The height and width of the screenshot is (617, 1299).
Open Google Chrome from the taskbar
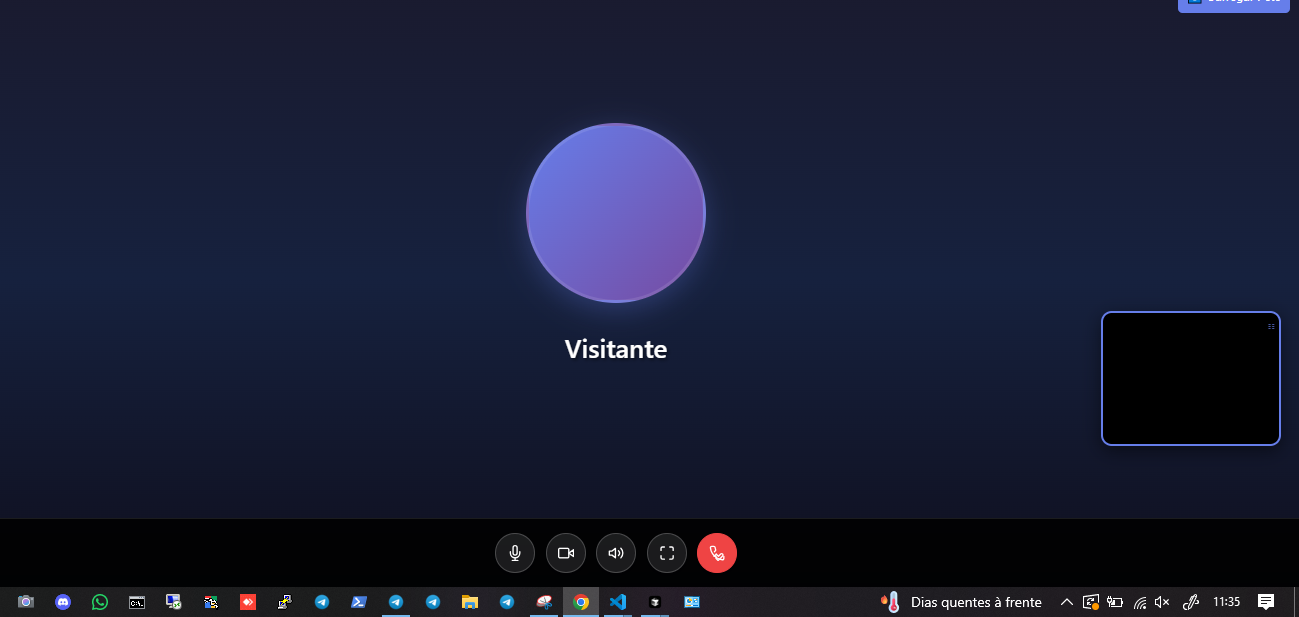coord(580,602)
